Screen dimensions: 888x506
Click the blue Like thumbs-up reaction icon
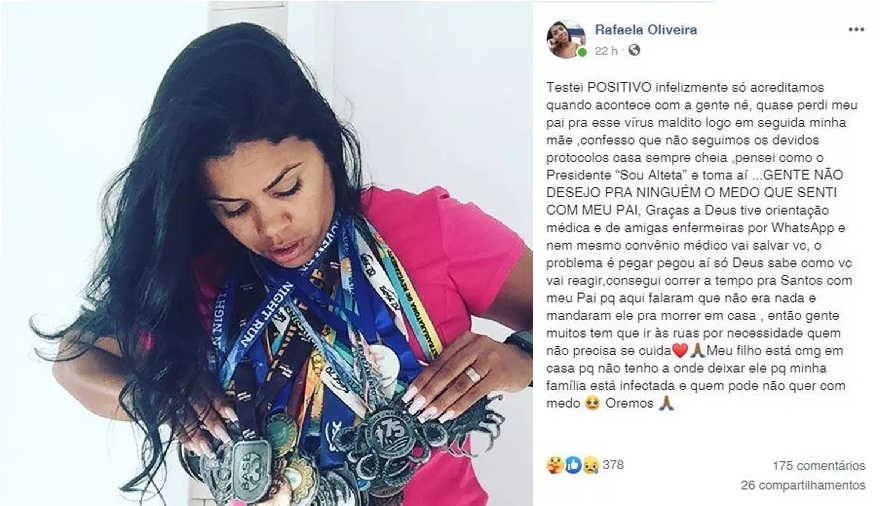[573, 465]
